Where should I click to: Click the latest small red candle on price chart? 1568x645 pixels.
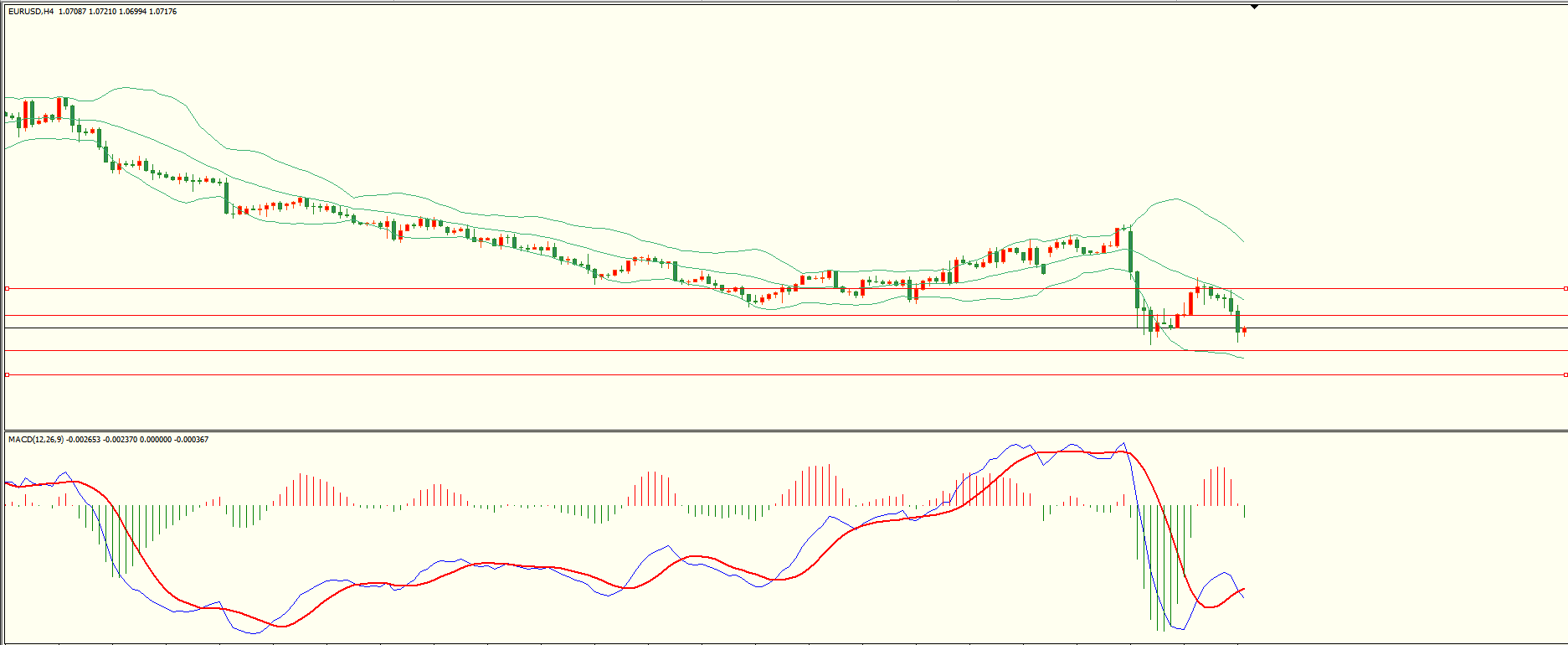point(1245,331)
